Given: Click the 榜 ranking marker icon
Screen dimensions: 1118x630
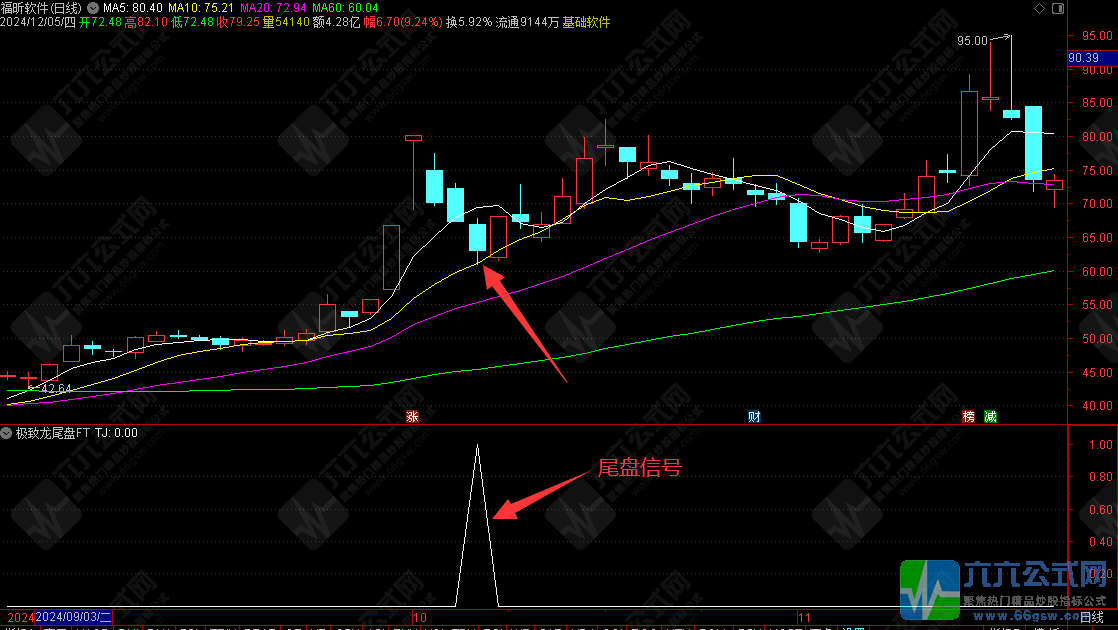Looking at the screenshot, I should [968, 416].
